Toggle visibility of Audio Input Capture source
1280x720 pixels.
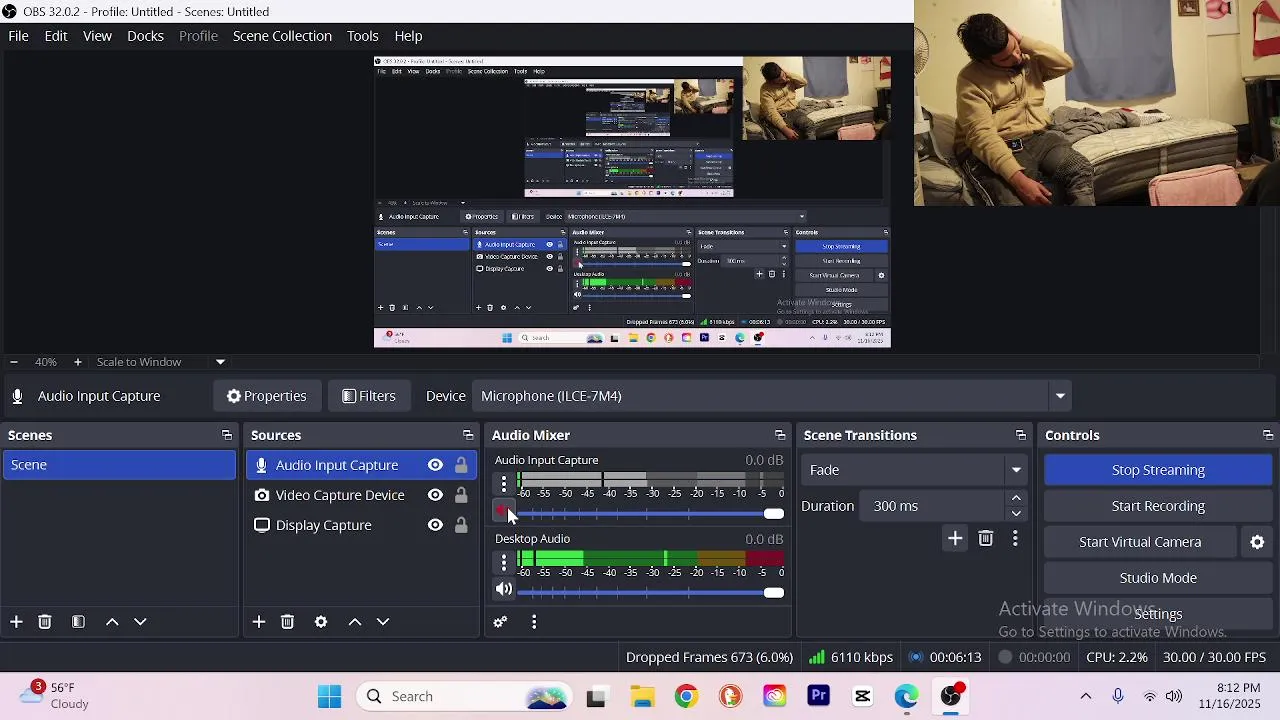[x=435, y=465]
